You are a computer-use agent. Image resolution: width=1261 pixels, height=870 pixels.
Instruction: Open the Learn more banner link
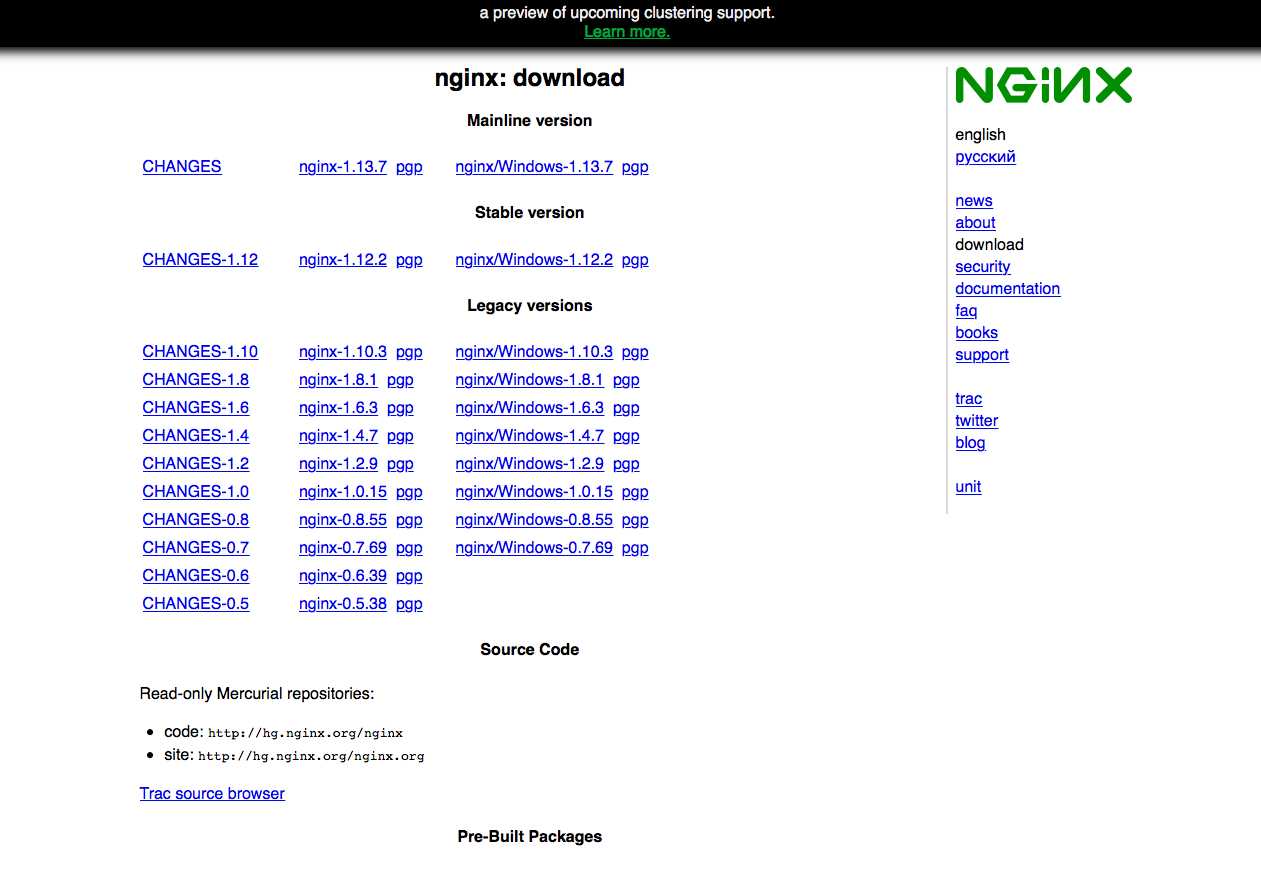click(627, 32)
